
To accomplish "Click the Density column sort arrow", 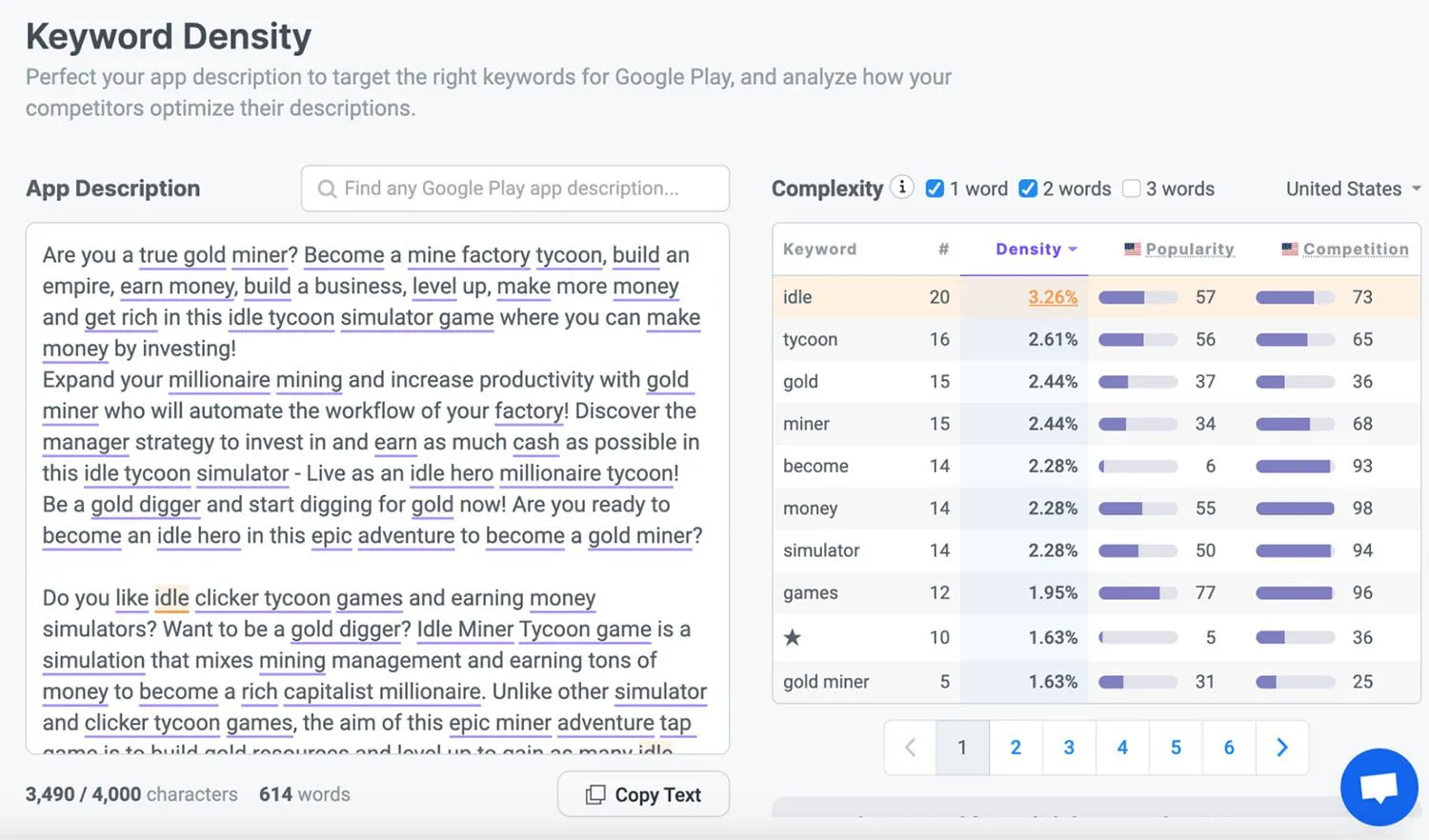I will tap(1071, 249).
